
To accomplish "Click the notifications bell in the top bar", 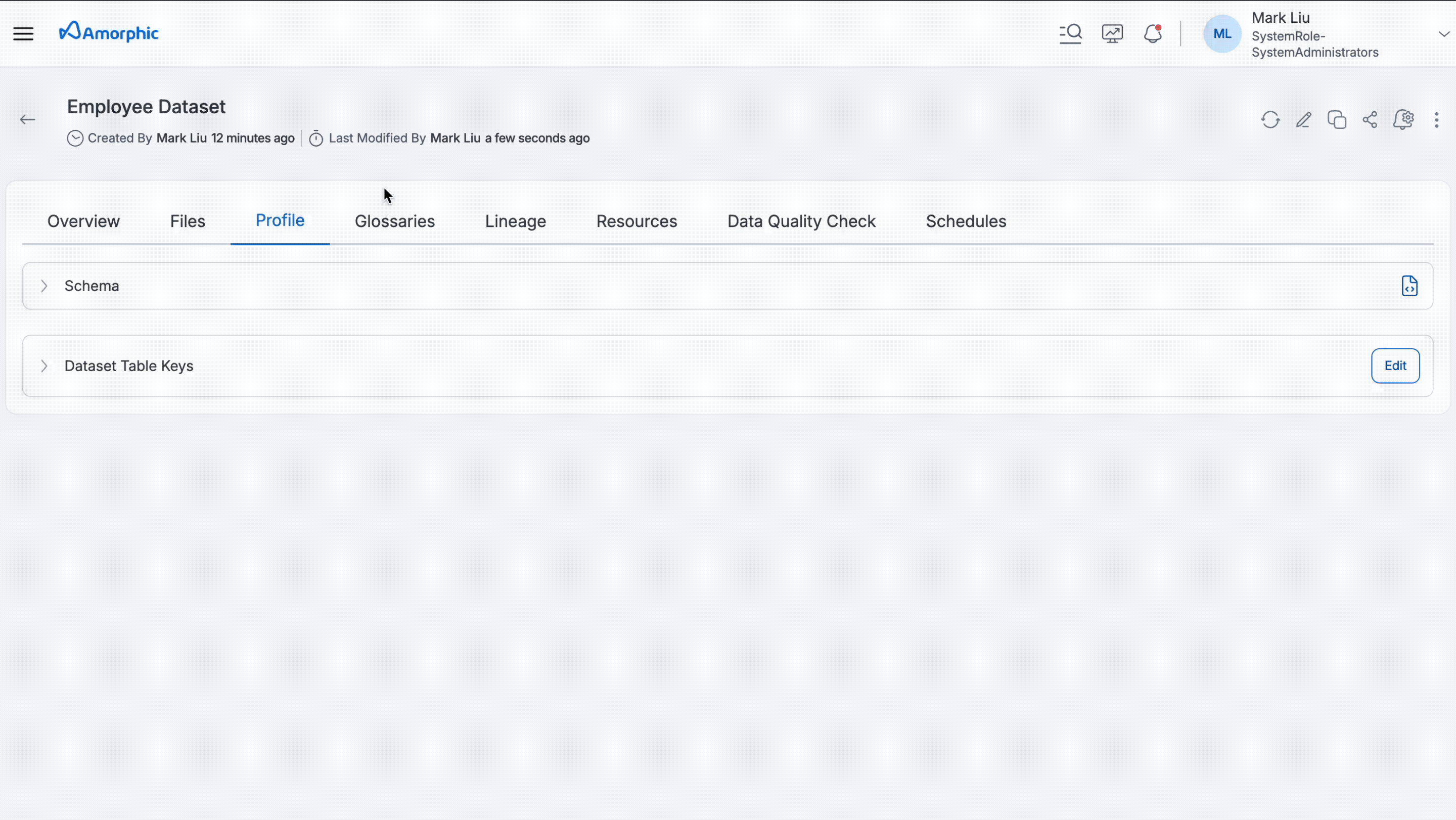I will coord(1153,33).
